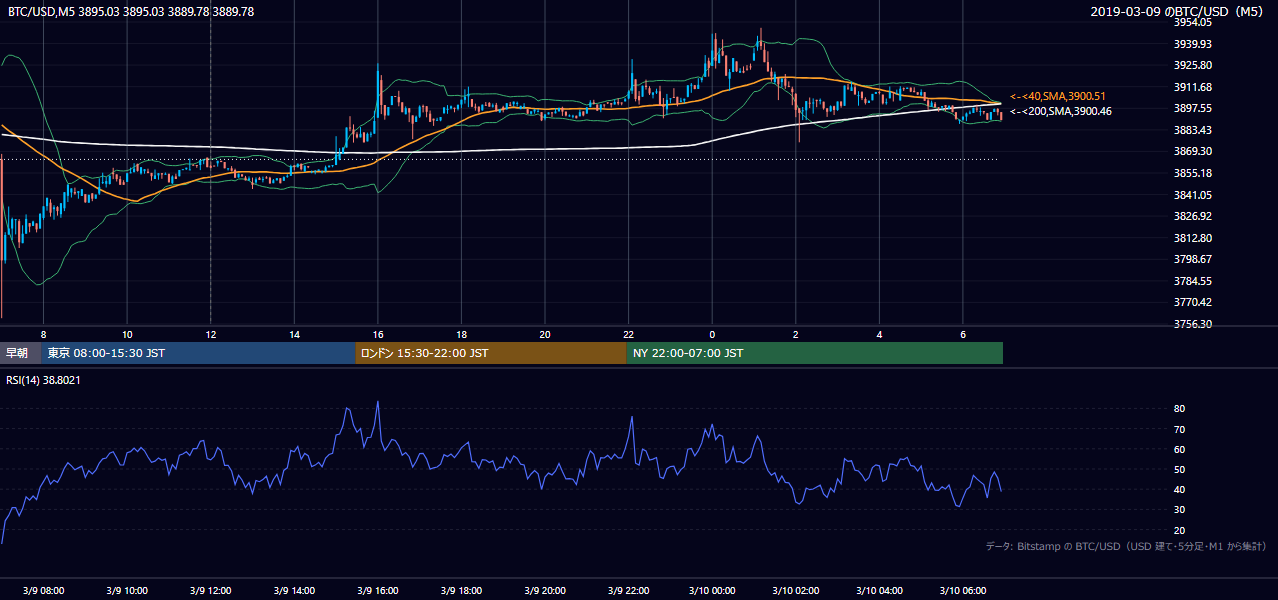The height and width of the screenshot is (600, 1278).
Task: Click RSI scale value 30
Action: pos(1179,510)
